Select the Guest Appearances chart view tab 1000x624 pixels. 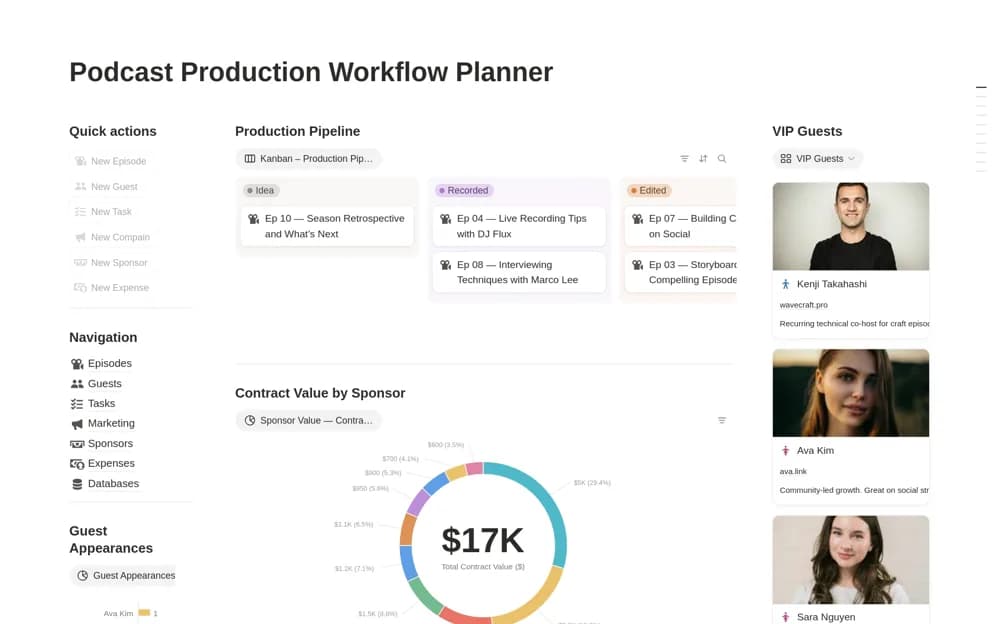(x=123, y=576)
